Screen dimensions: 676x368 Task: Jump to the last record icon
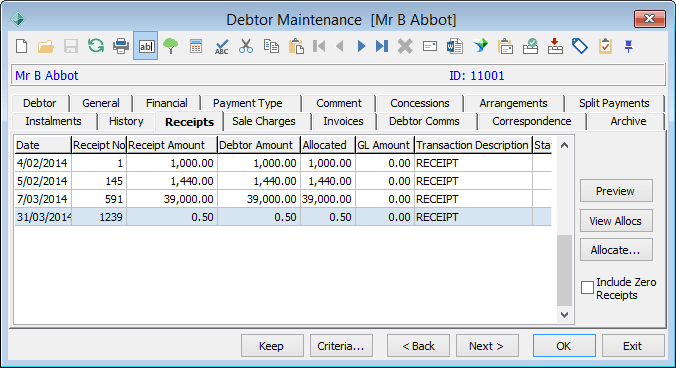382,46
